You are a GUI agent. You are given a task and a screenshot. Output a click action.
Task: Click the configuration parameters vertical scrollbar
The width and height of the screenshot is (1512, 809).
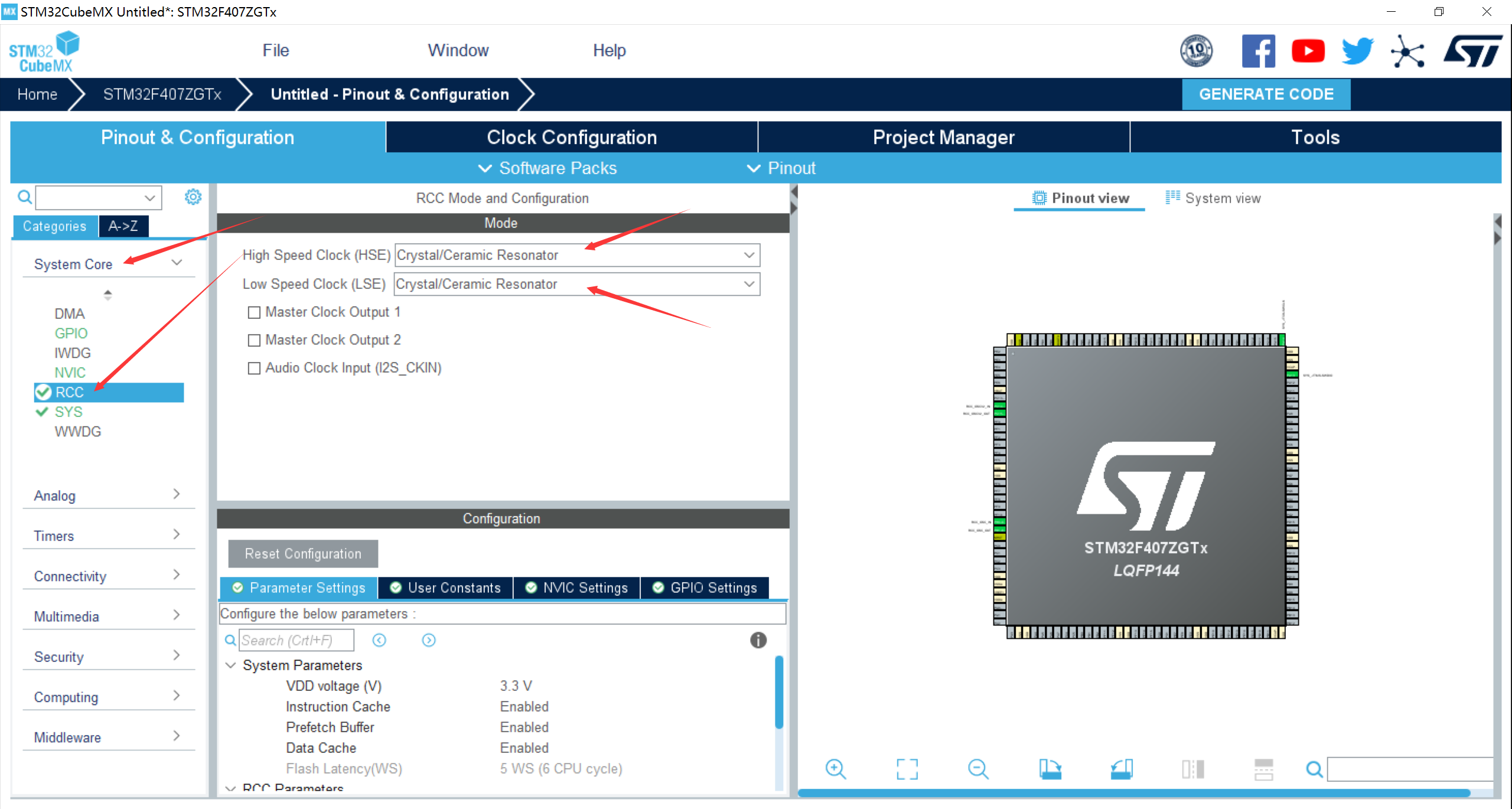click(779, 692)
